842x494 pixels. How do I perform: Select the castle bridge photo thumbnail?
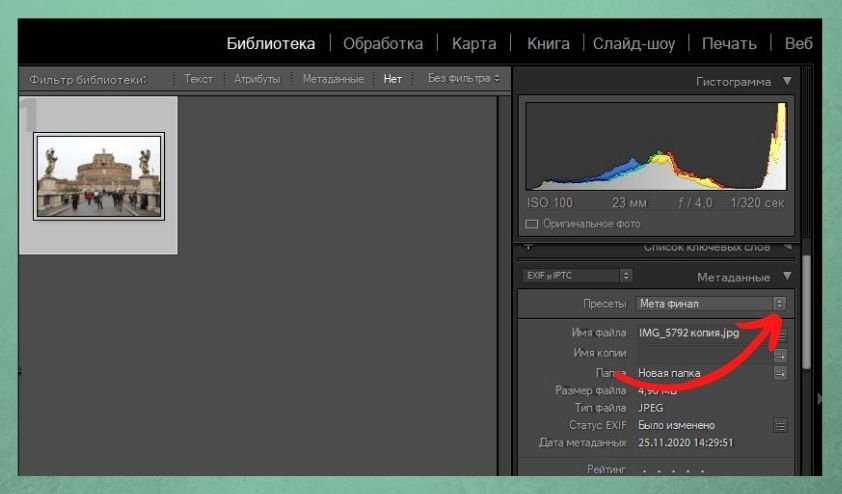point(99,176)
